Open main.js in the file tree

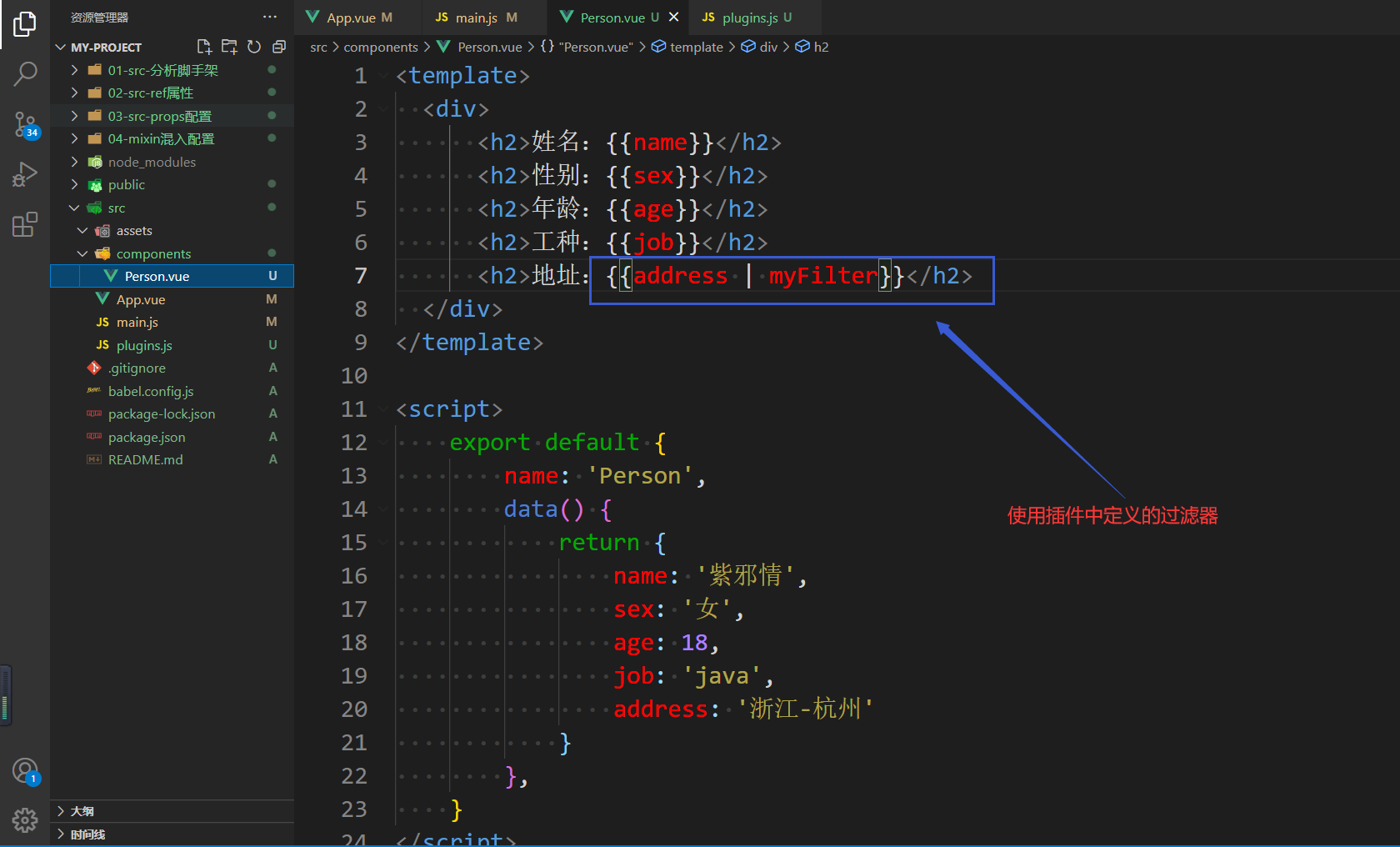click(x=172, y=322)
